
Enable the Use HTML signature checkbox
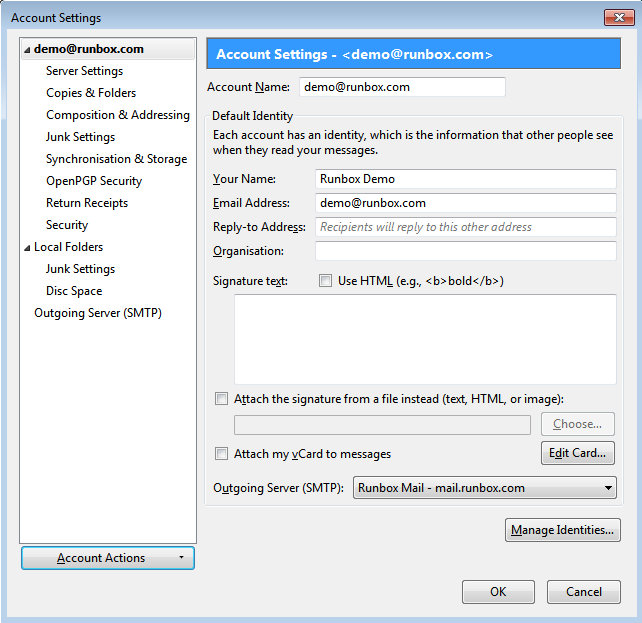point(325,281)
